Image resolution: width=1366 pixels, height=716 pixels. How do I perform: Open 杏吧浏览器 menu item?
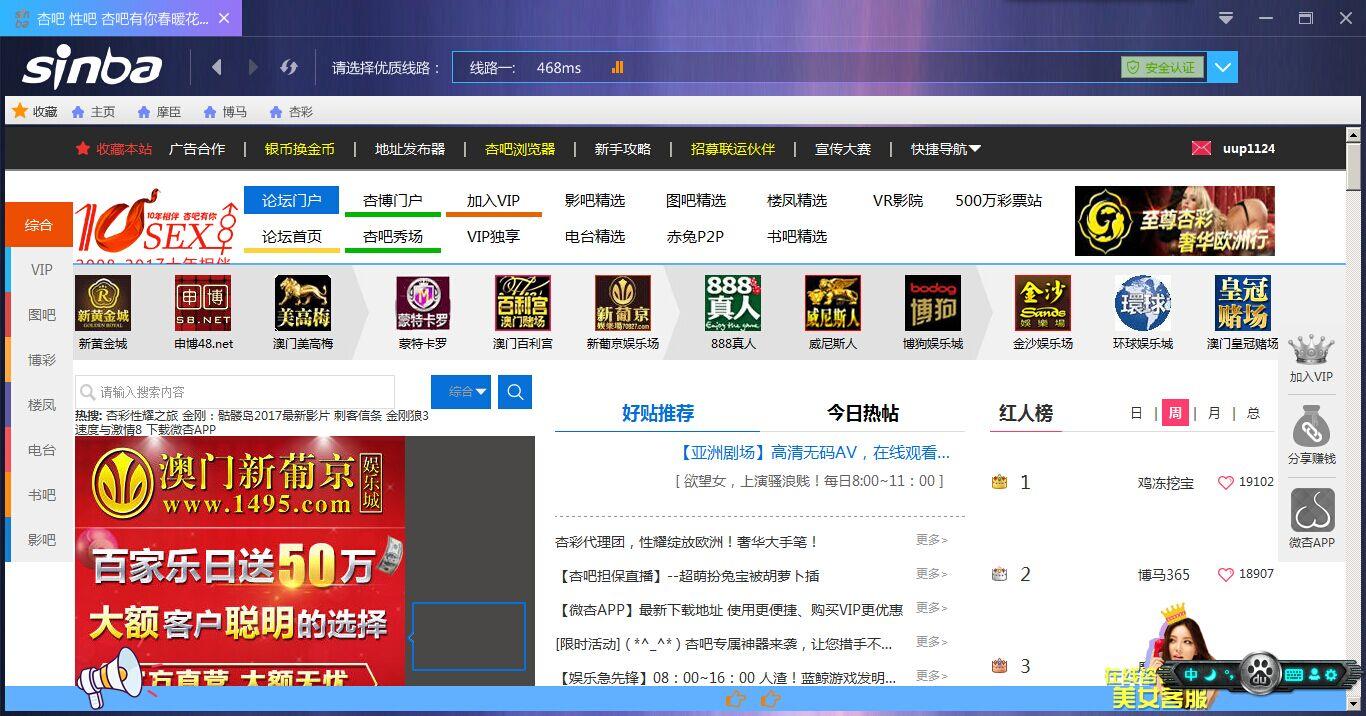(520, 148)
